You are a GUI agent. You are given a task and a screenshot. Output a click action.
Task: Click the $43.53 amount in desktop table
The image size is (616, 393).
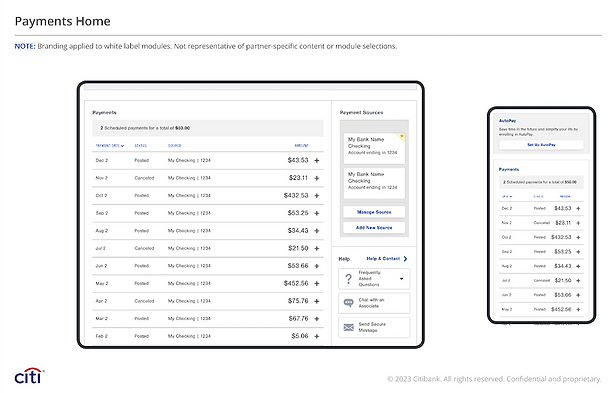pyautogui.click(x=298, y=160)
